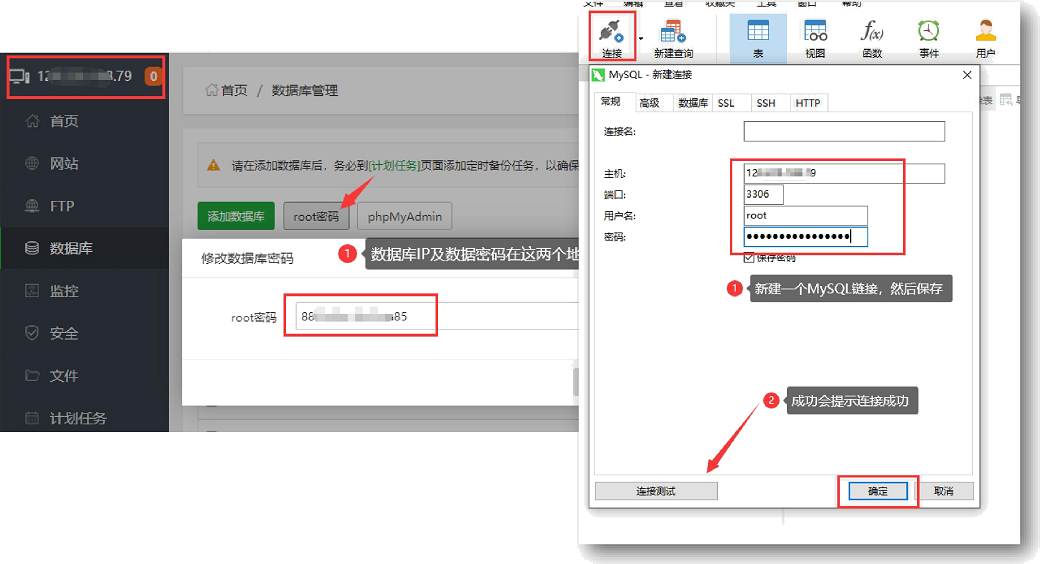Open the SSL tab
The height and width of the screenshot is (564, 1040).
[x=726, y=103]
